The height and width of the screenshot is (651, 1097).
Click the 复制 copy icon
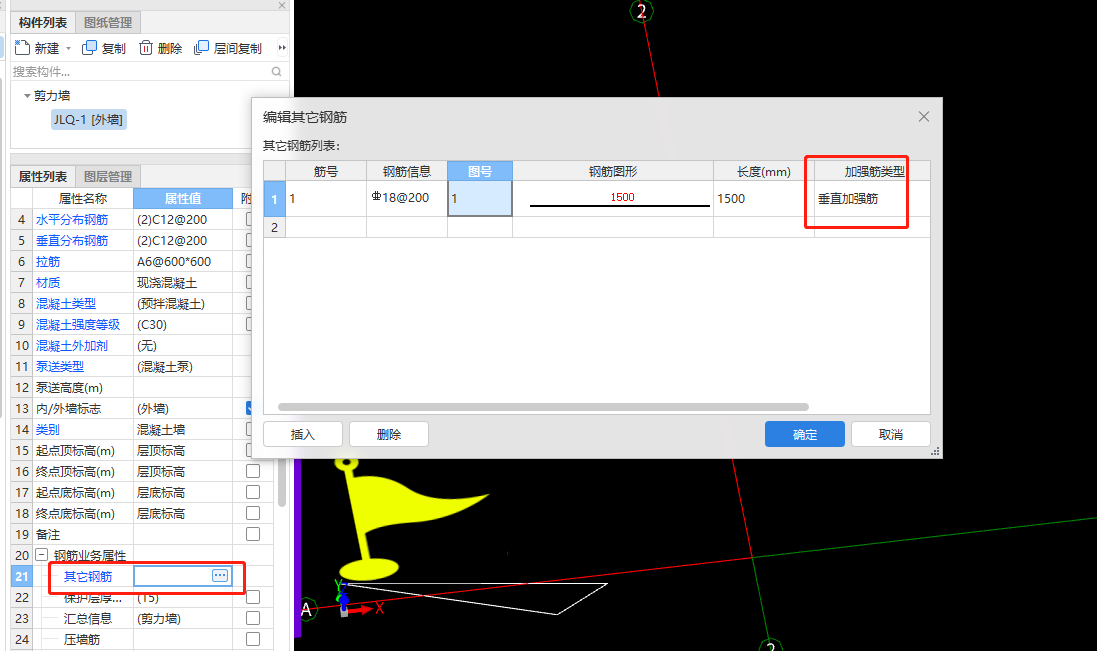(90, 48)
